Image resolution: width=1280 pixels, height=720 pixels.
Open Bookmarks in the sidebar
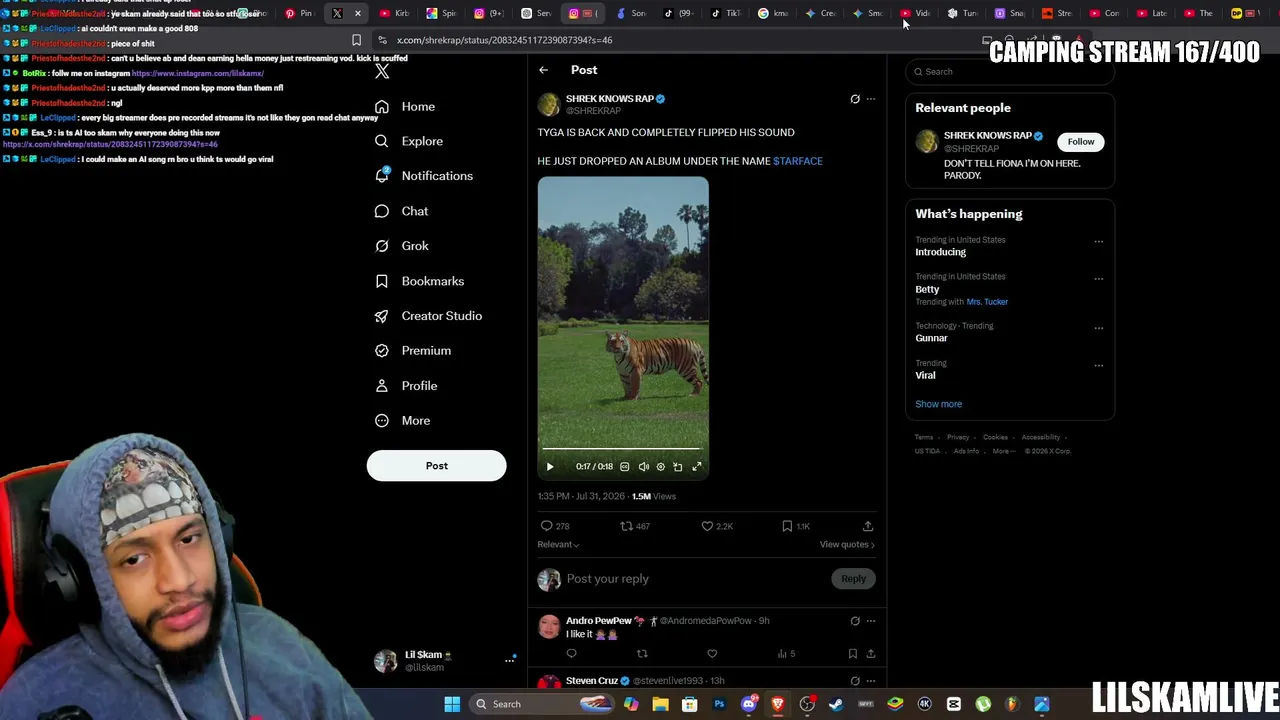(419, 281)
